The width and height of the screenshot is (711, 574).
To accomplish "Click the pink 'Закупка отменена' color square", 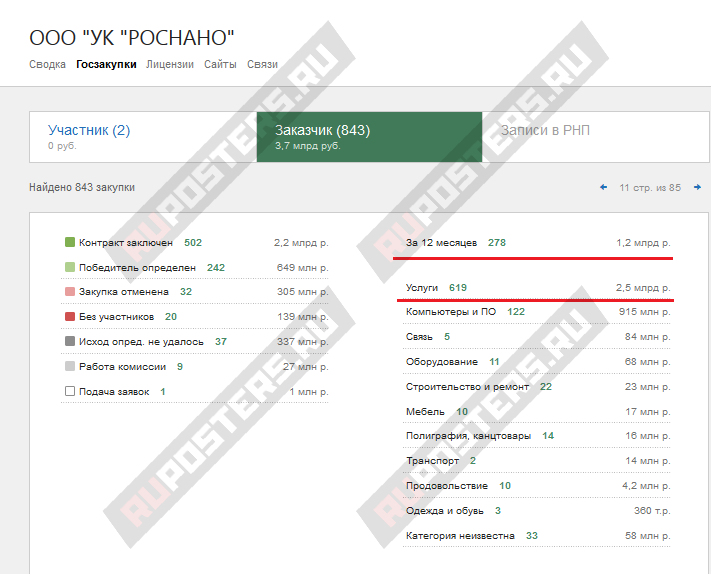I will coord(70,292).
